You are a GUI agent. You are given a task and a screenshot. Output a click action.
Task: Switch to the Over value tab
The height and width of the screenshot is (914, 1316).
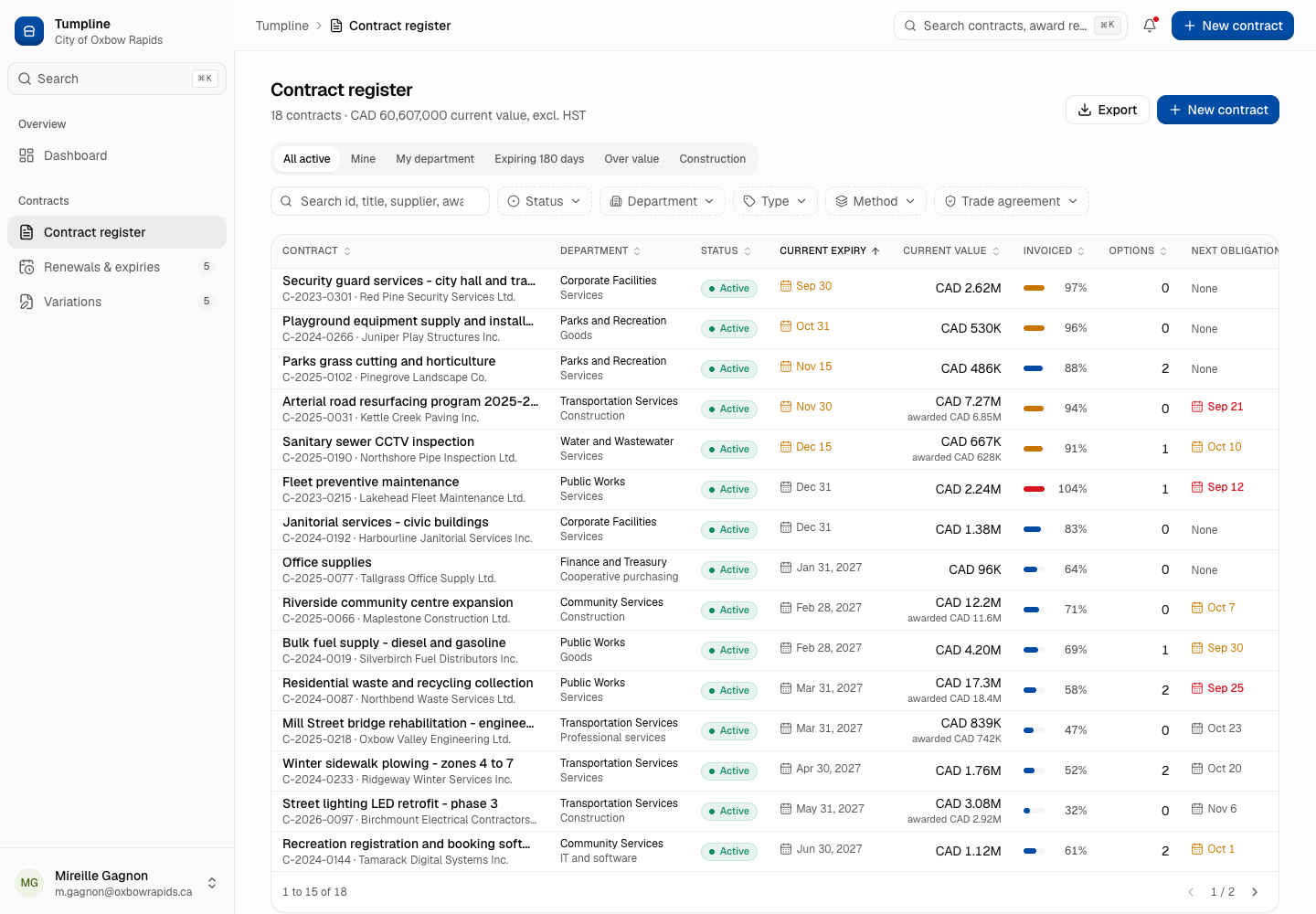point(631,159)
